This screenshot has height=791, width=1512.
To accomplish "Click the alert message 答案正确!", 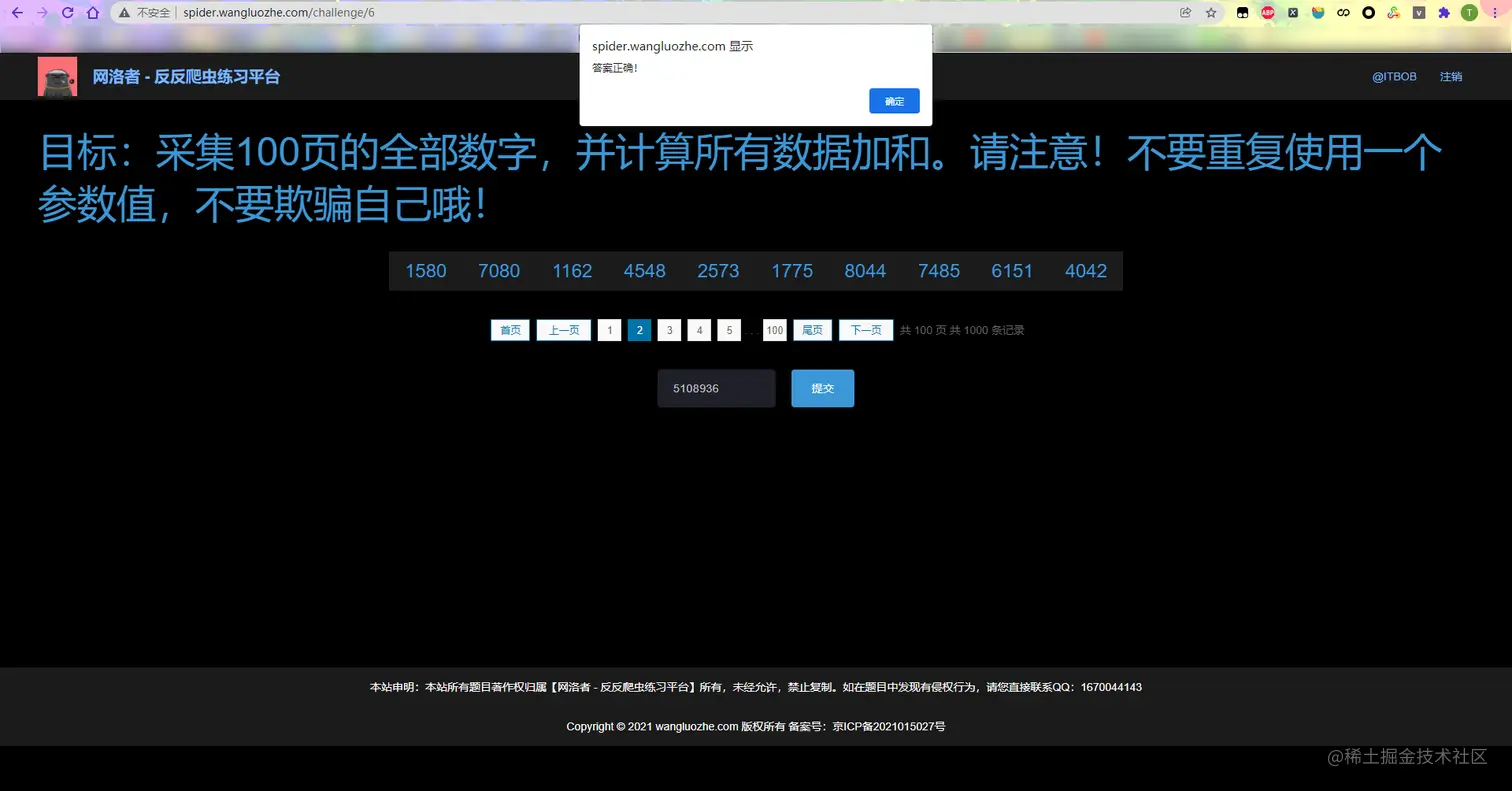I will (x=614, y=68).
